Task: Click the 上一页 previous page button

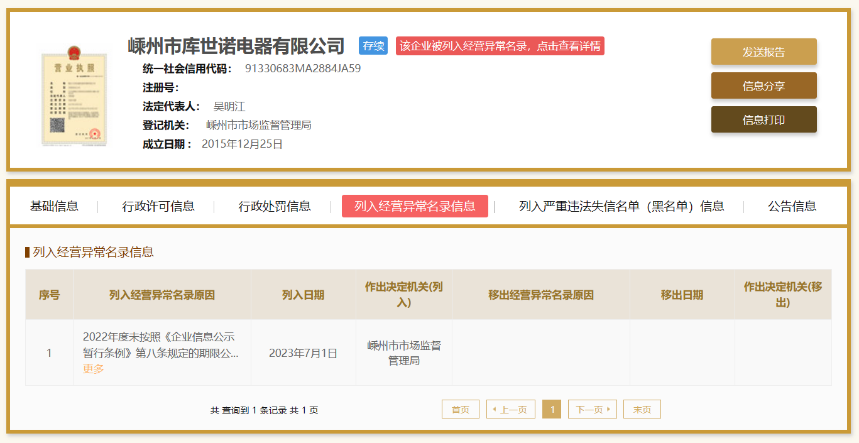Action: [511, 410]
